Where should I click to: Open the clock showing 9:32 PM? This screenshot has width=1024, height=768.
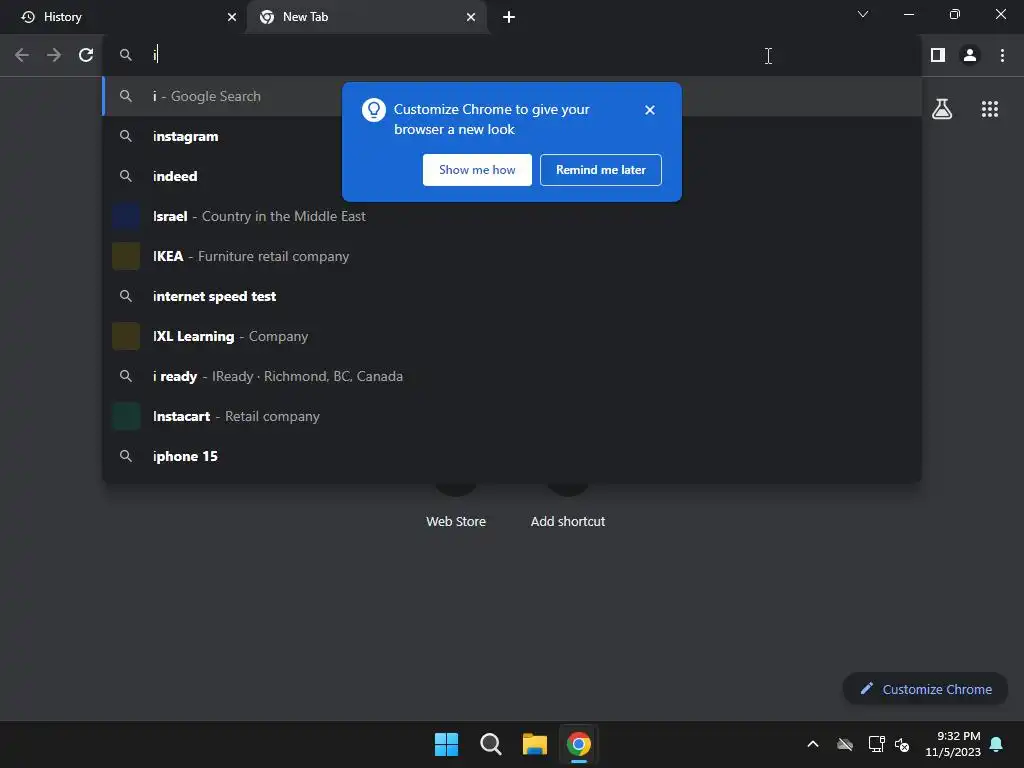(x=953, y=744)
